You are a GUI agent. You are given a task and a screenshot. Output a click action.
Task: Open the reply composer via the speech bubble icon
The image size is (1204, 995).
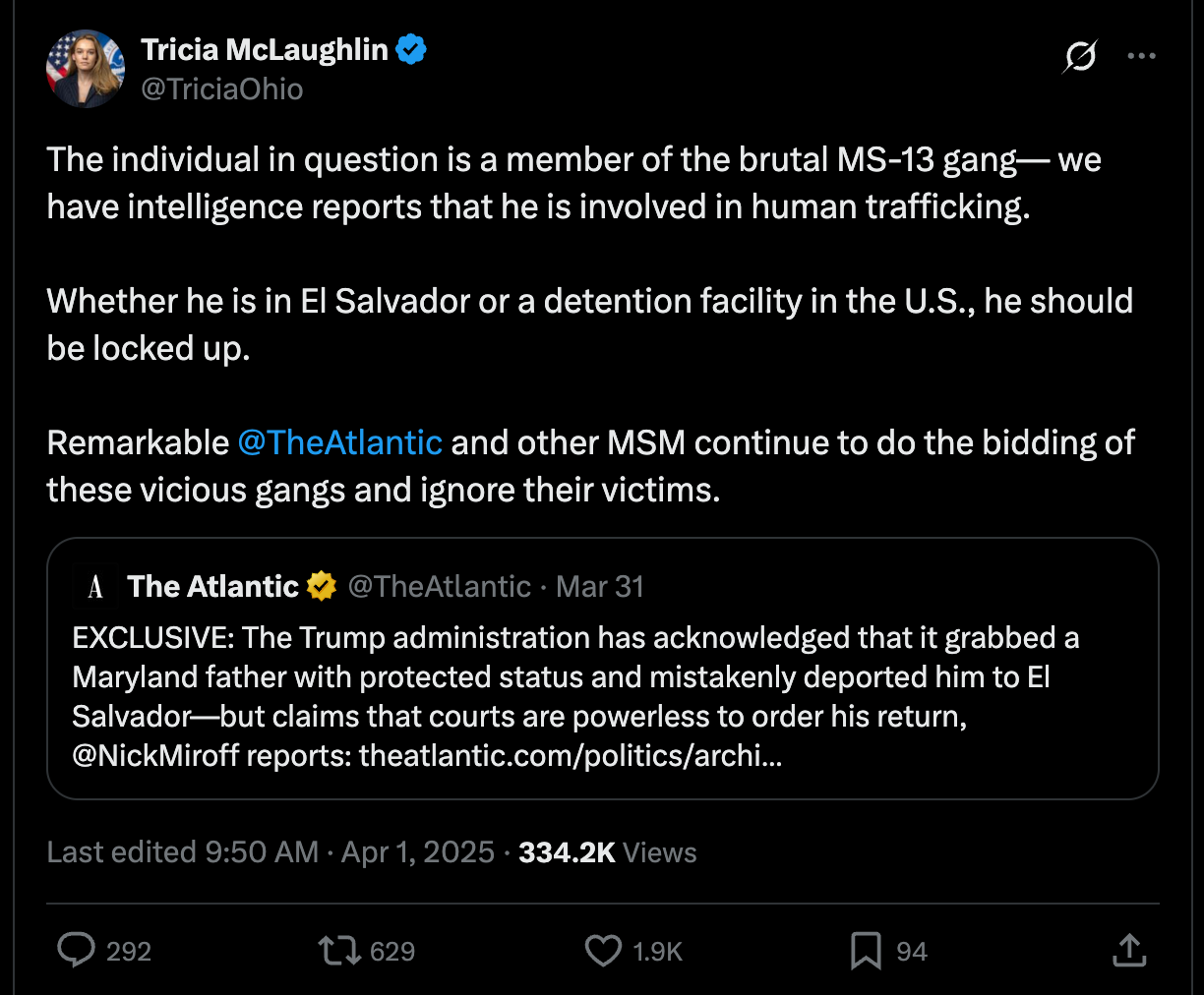coord(79,951)
